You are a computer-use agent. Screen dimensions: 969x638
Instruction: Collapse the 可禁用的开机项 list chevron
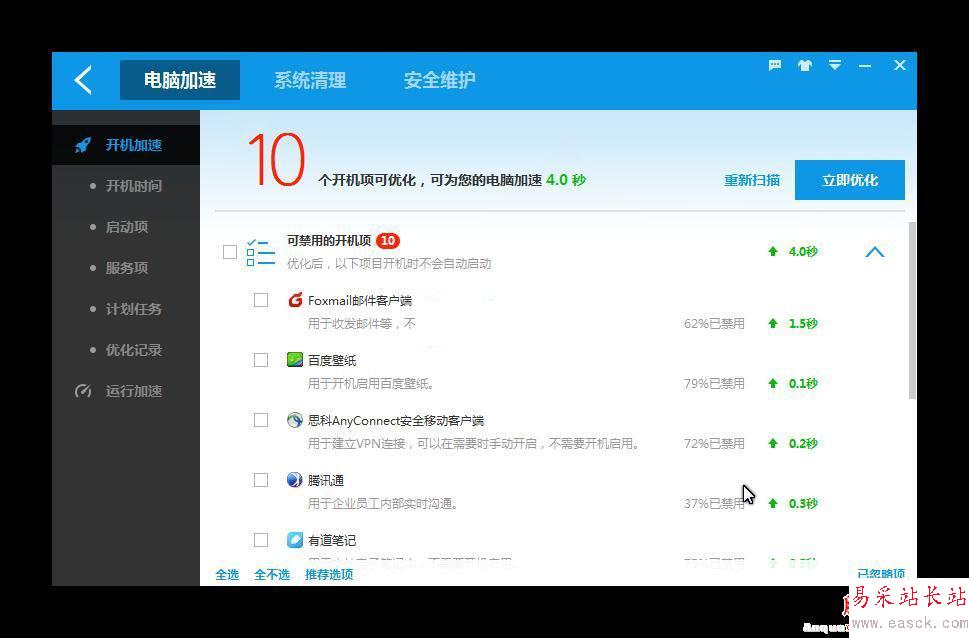[x=874, y=252]
